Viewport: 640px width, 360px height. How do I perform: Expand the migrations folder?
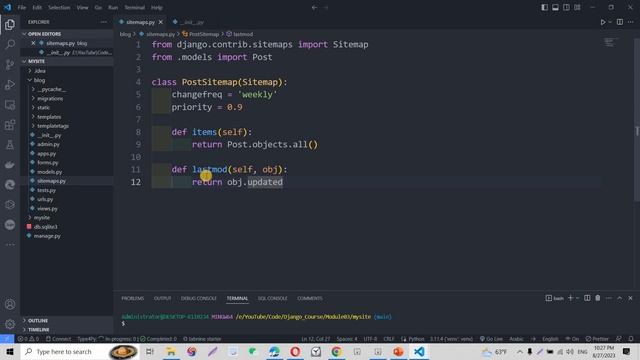click(50, 98)
